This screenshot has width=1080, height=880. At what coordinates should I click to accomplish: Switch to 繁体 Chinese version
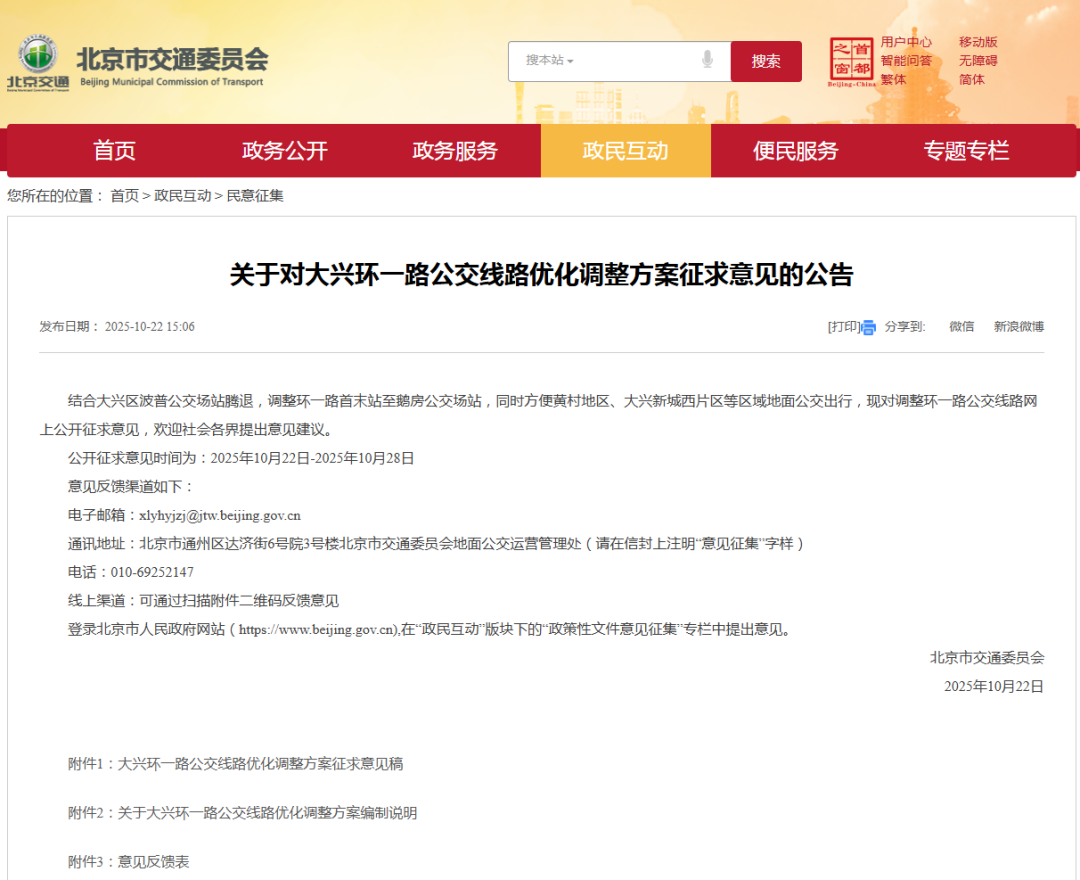[x=893, y=80]
